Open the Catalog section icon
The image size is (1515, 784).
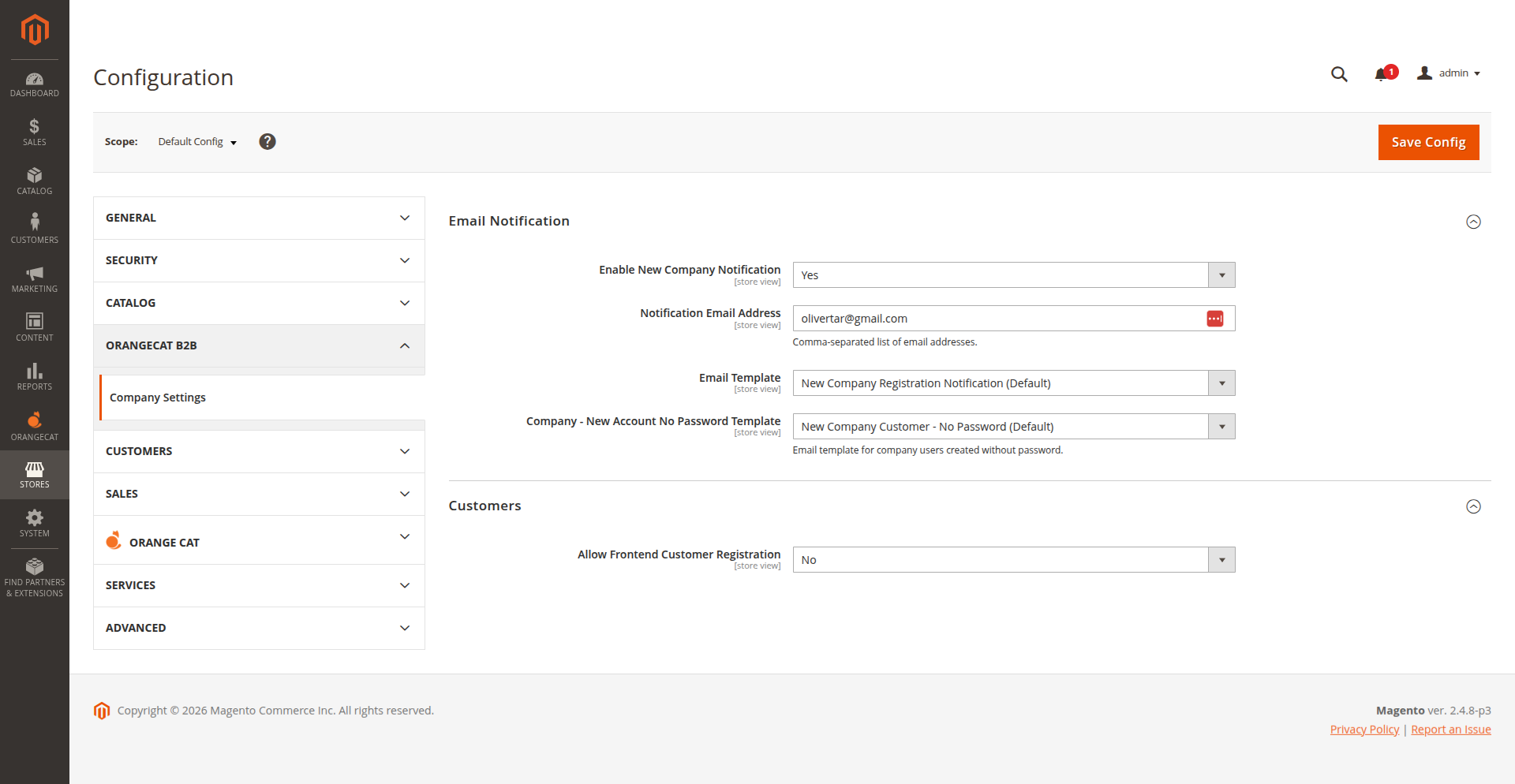pos(34,181)
